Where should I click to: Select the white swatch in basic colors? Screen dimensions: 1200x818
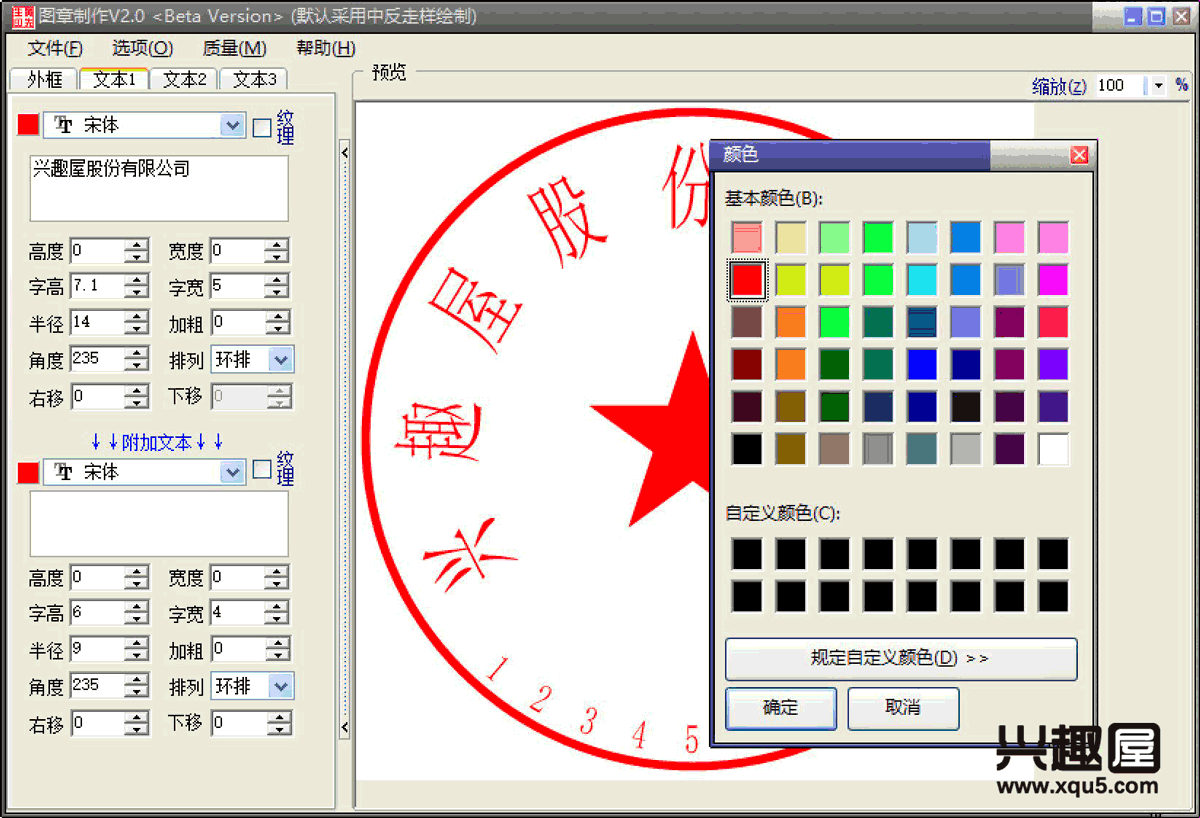1052,449
